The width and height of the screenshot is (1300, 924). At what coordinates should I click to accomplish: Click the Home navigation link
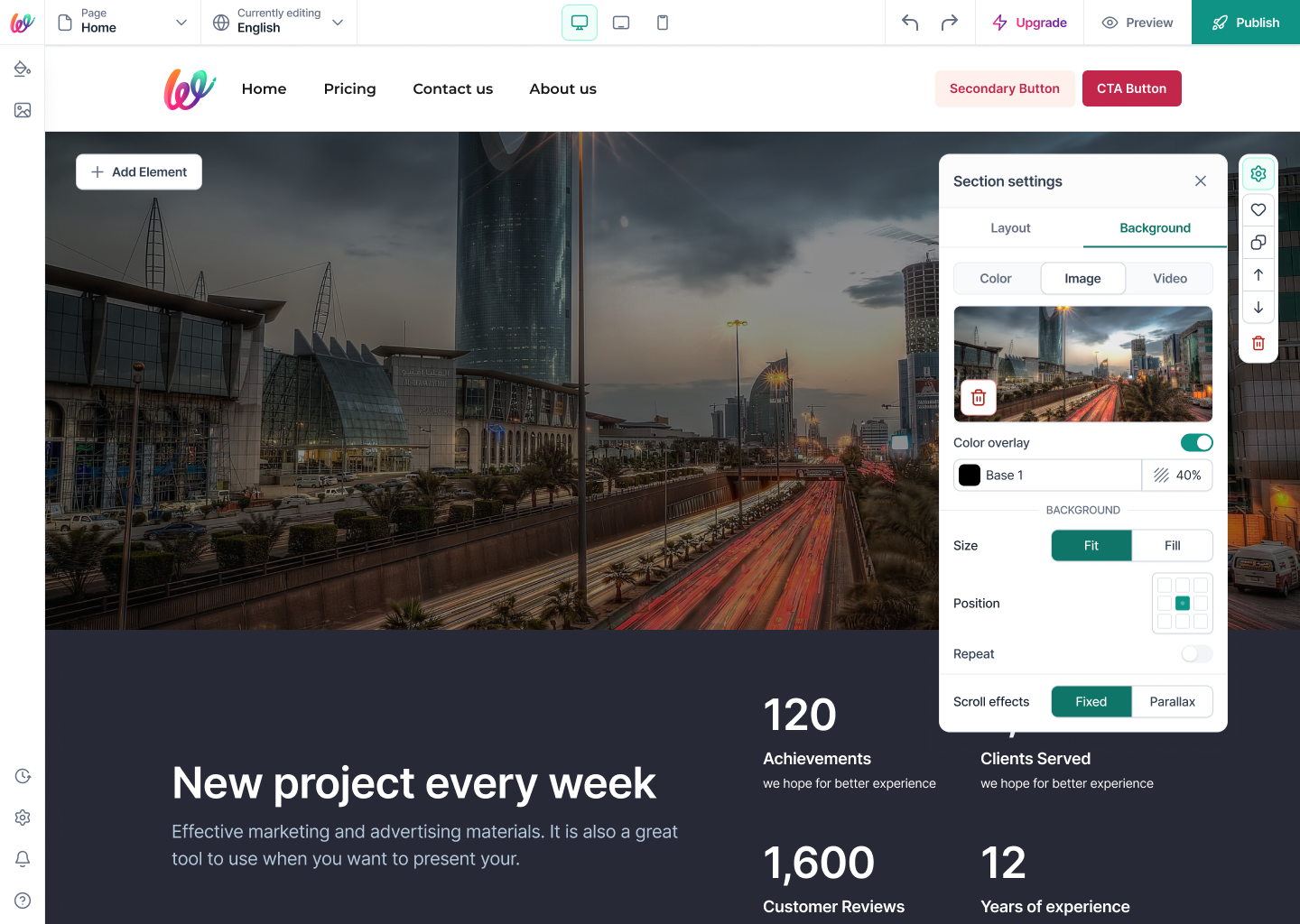pos(265,88)
